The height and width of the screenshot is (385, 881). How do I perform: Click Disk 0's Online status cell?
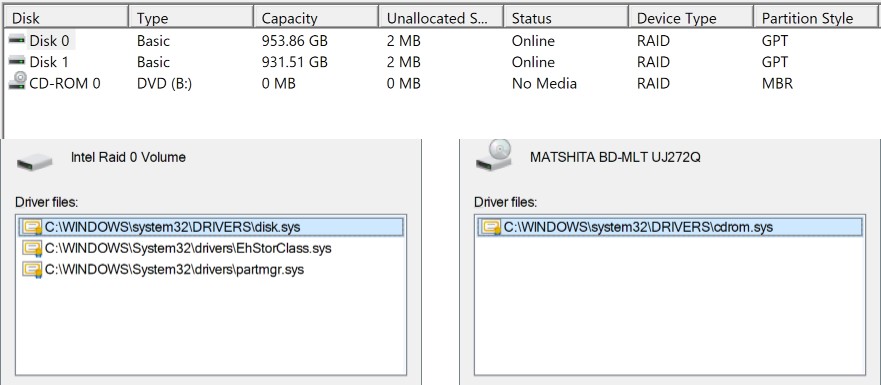pyautogui.click(x=533, y=41)
